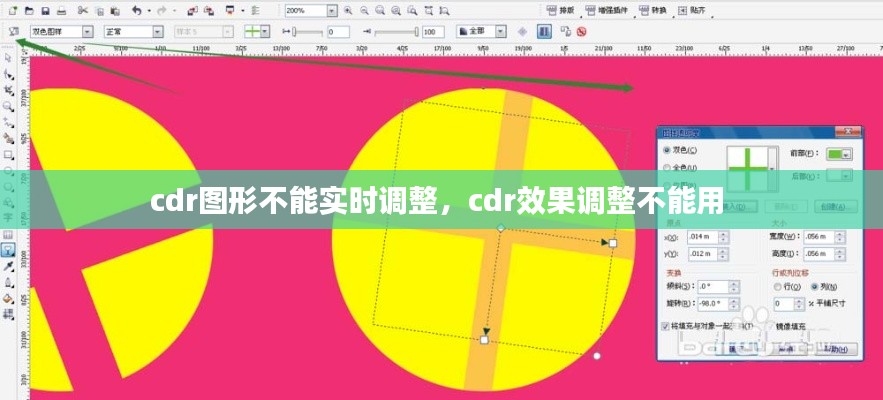This screenshot has height=400, width=883.
Task: Select the Rectangle tool in toolbox
Action: pyautogui.click(x=8, y=154)
